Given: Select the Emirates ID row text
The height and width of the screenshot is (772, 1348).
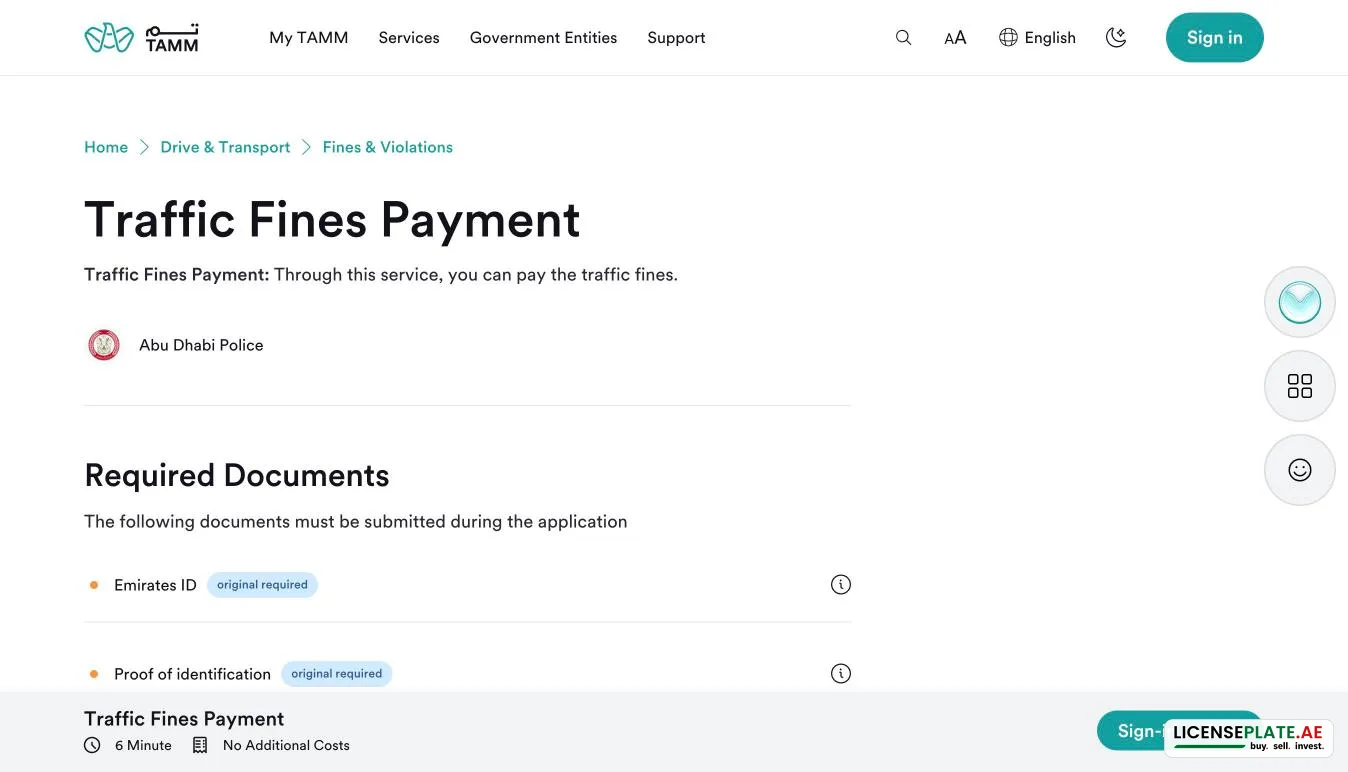Looking at the screenshot, I should [x=155, y=585].
